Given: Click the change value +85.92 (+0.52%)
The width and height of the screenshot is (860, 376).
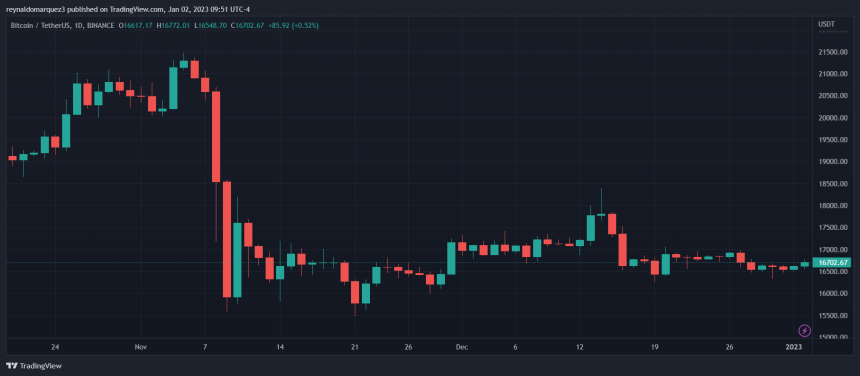Looking at the screenshot, I should pyautogui.click(x=293, y=25).
